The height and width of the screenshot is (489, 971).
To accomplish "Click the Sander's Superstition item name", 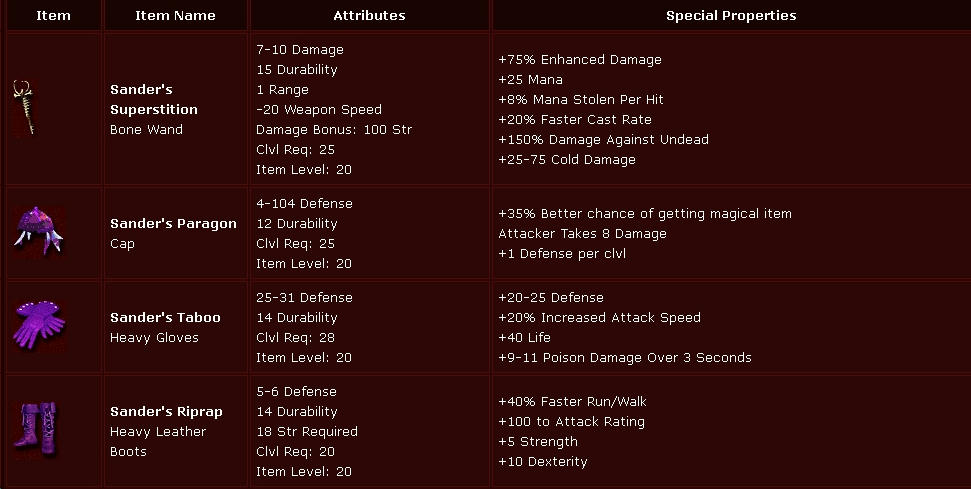I will (154, 99).
